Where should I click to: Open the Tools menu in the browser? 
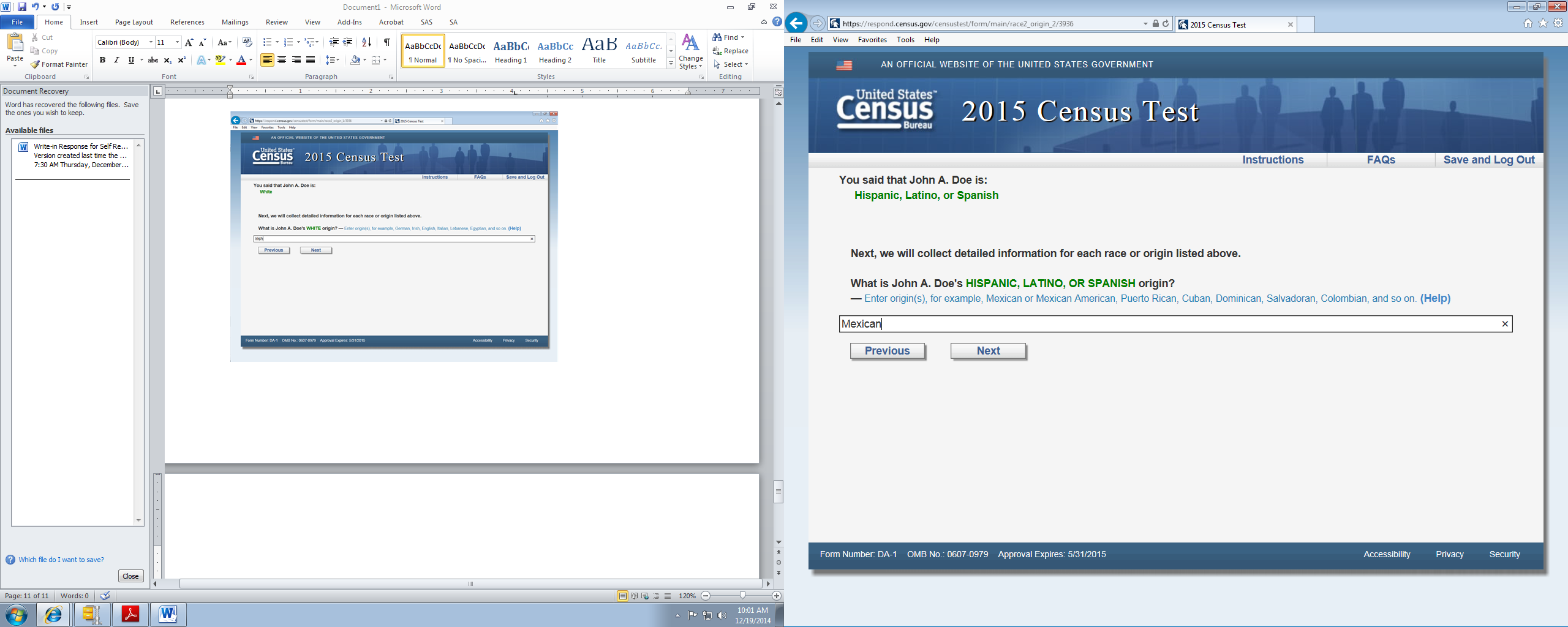tap(905, 40)
